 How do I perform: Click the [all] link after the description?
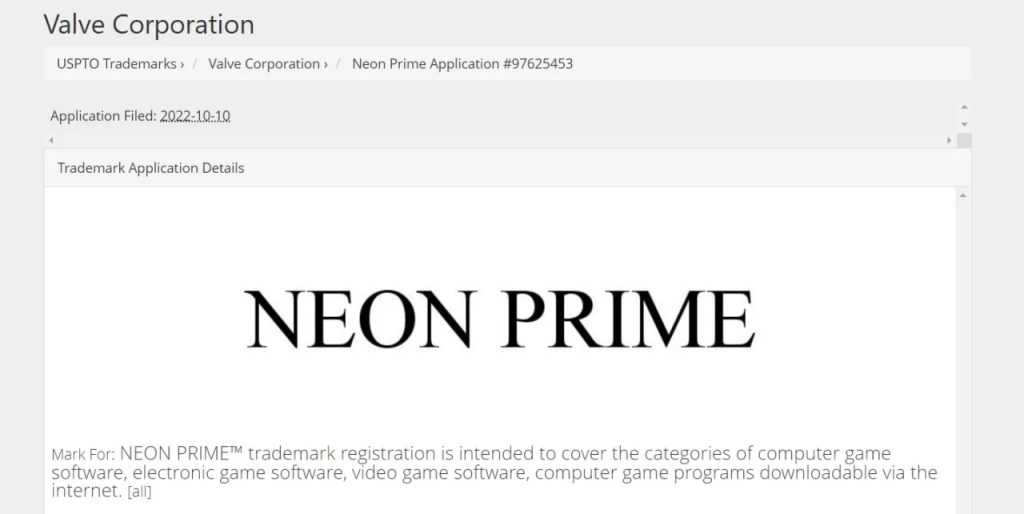[139, 492]
